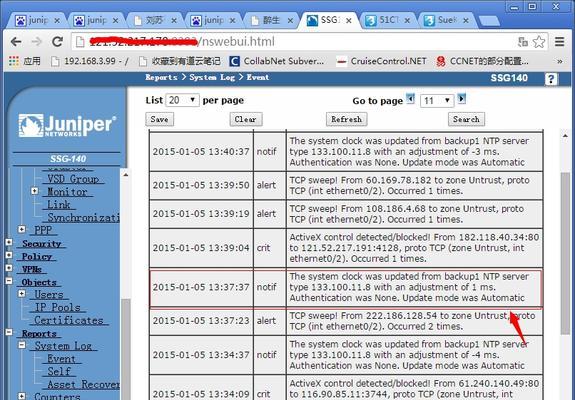Collapse the Reports tree node
This screenshot has height=400, width=575.
coord(9,333)
